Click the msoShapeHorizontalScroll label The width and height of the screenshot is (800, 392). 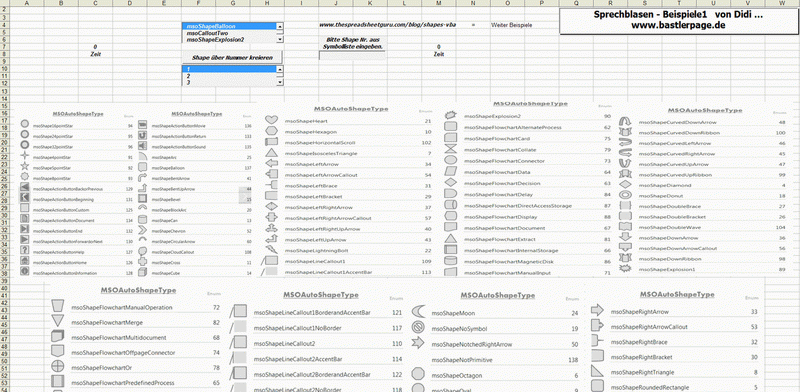pyautogui.click(x=313, y=142)
